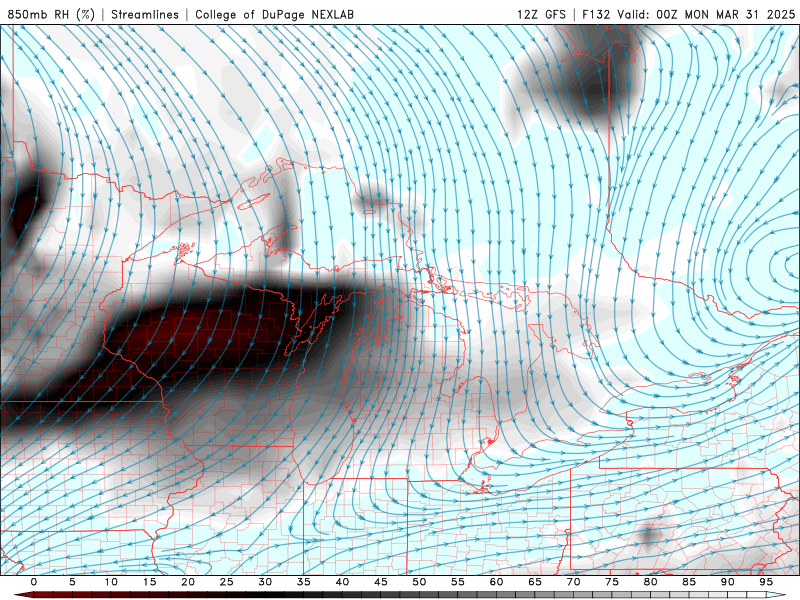Click the colorbar label '25'
This screenshot has width=800, height=600.
coord(227,582)
